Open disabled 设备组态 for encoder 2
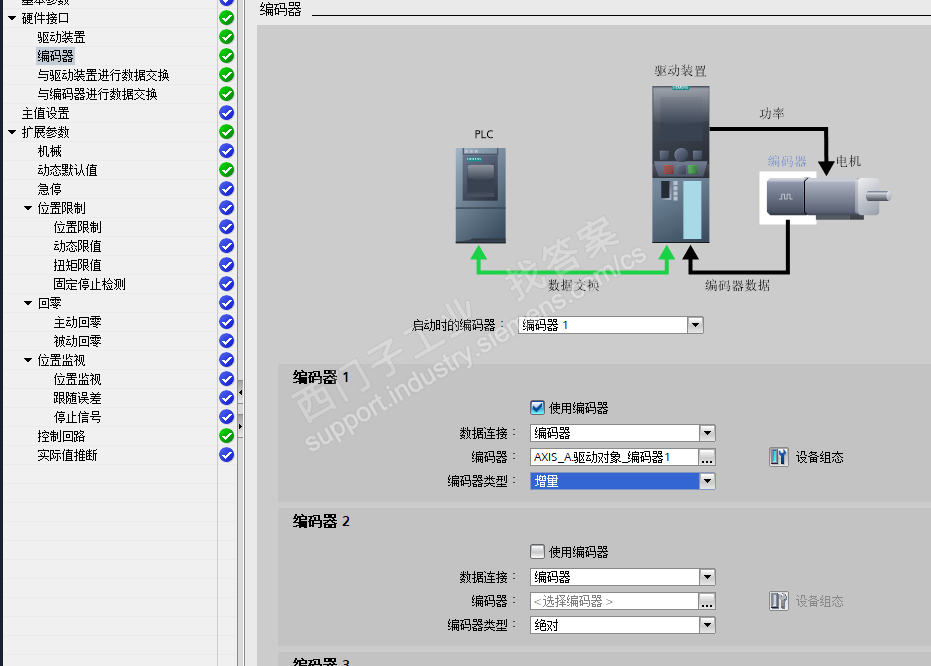 point(806,601)
